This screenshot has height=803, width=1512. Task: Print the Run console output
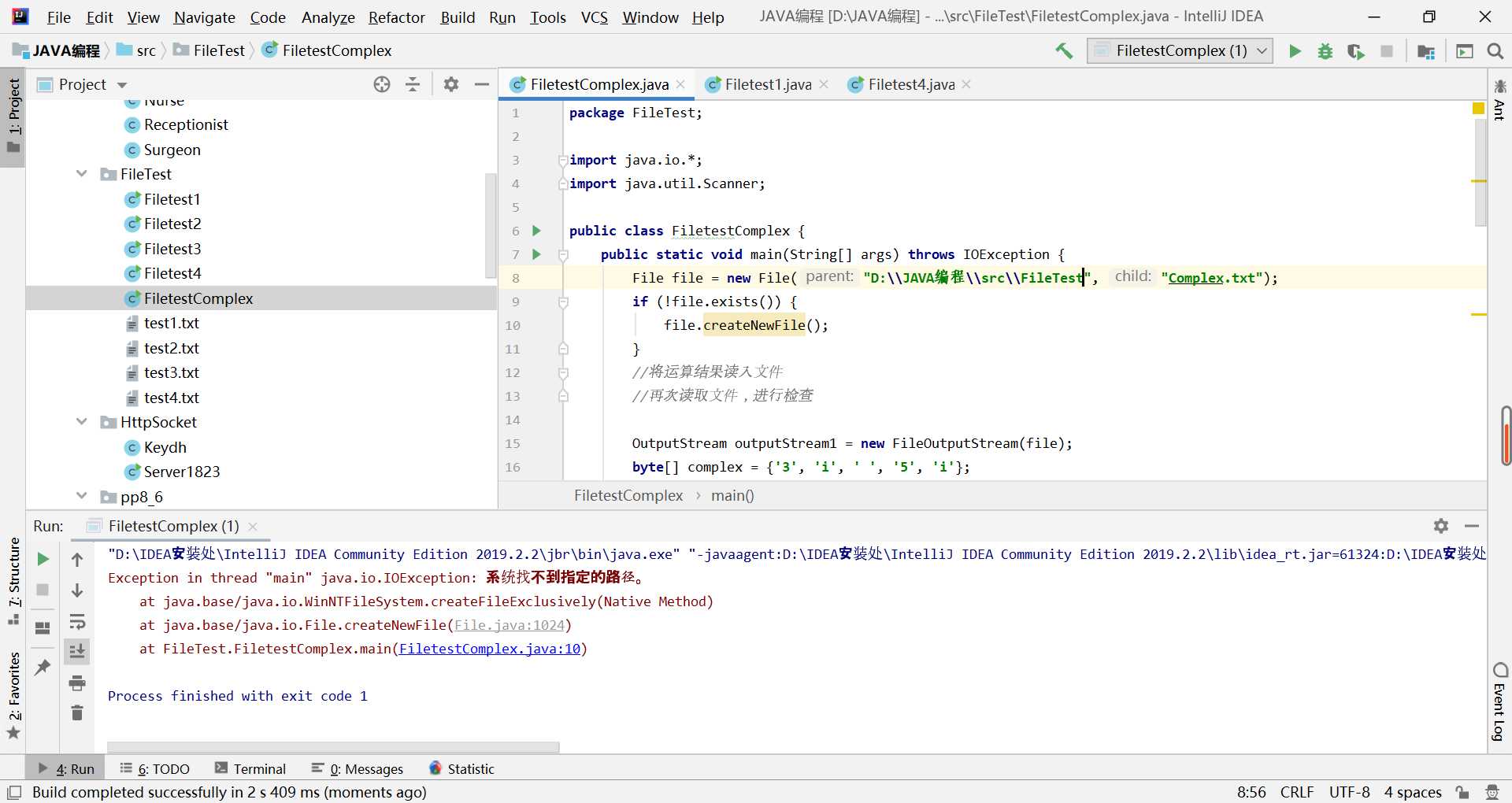pyautogui.click(x=77, y=683)
